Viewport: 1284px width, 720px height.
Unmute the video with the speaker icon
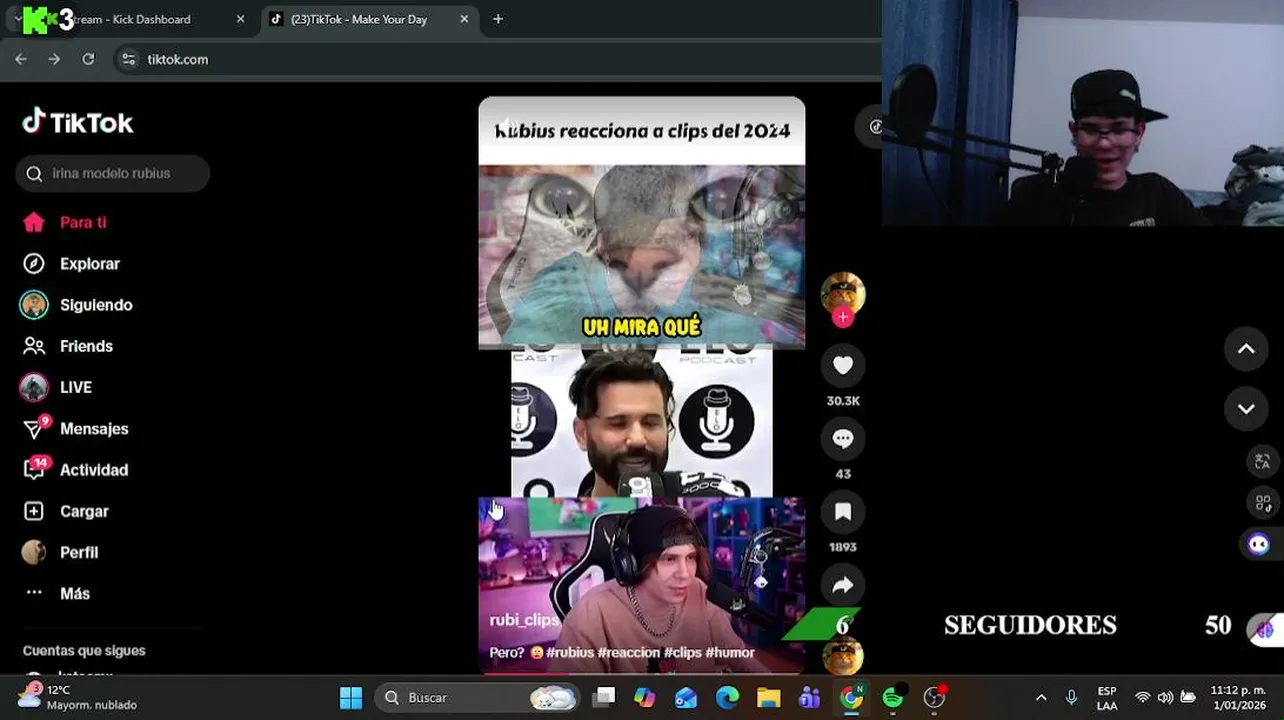(506, 127)
